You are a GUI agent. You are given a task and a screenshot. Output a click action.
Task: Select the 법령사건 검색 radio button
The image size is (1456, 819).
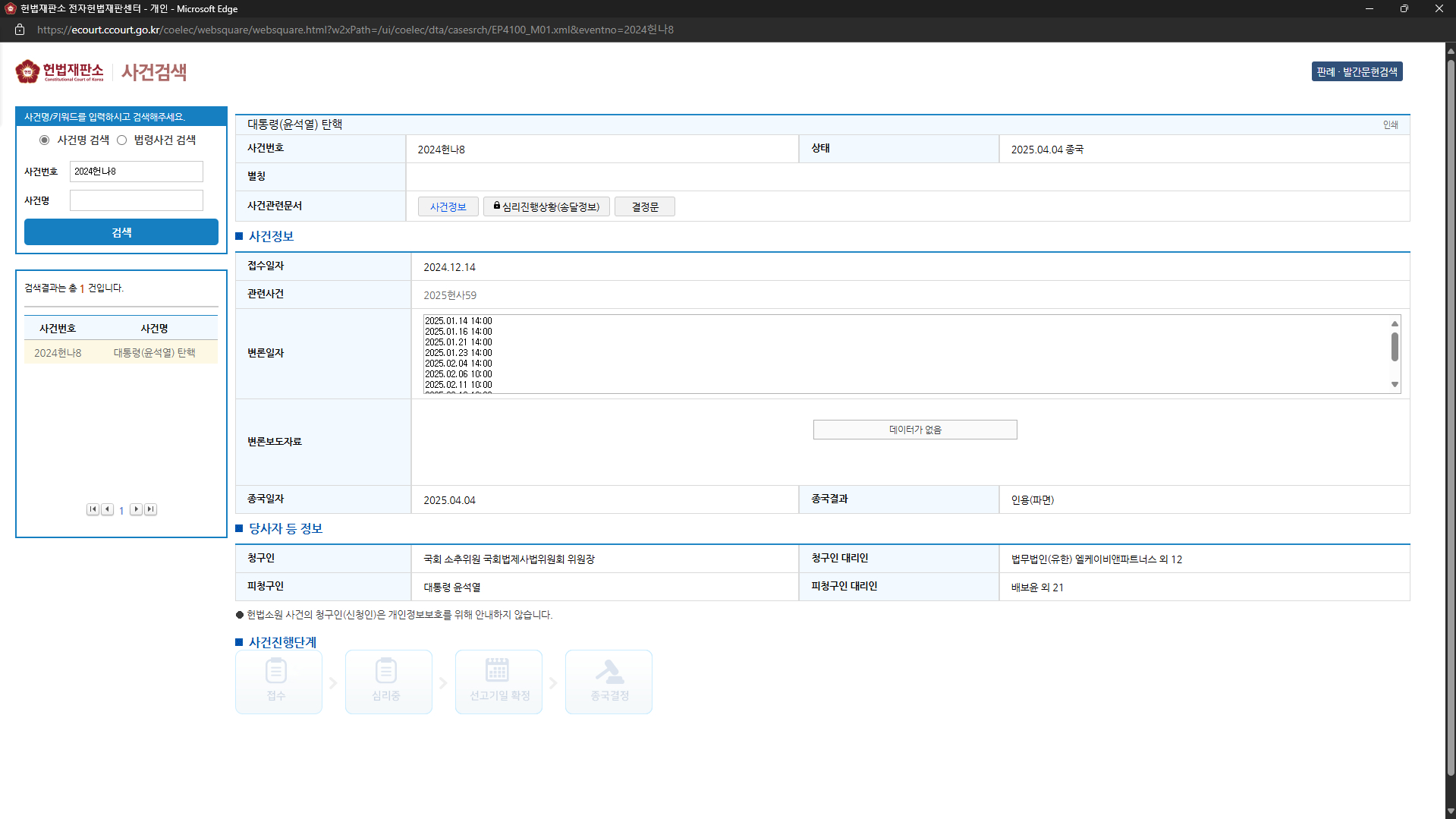(x=122, y=140)
